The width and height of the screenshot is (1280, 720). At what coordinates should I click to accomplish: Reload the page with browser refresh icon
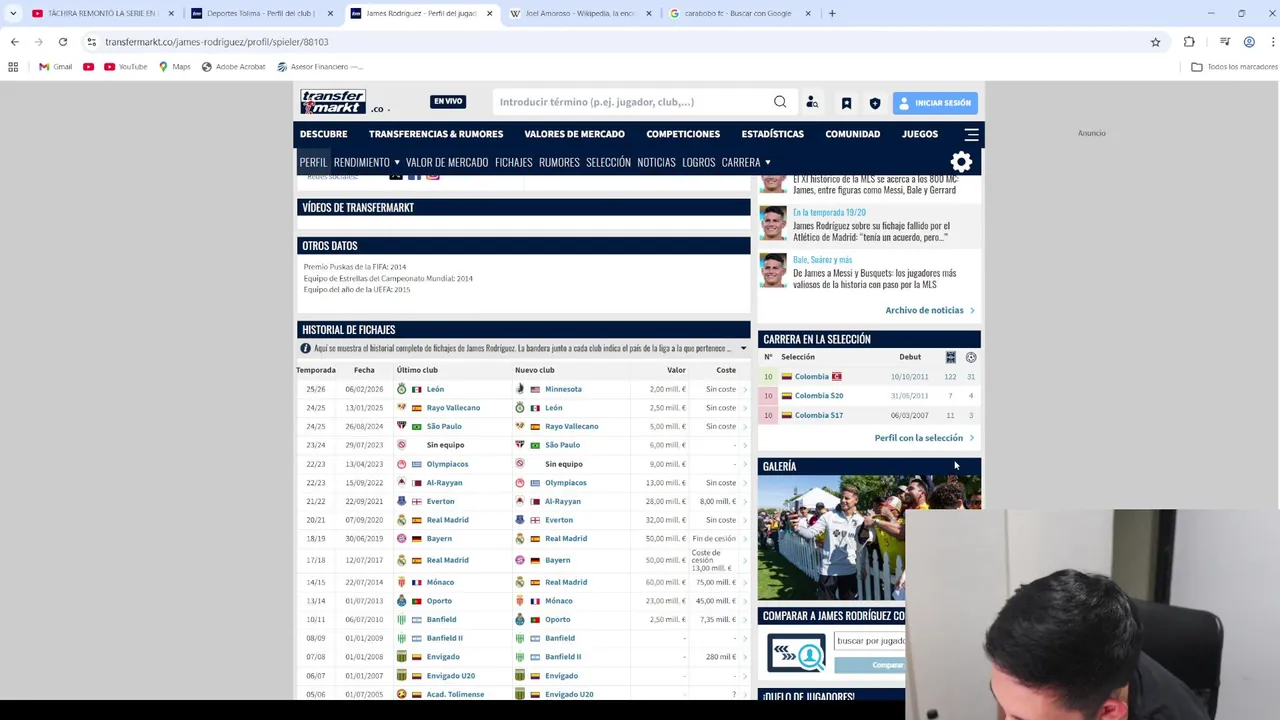(x=62, y=42)
